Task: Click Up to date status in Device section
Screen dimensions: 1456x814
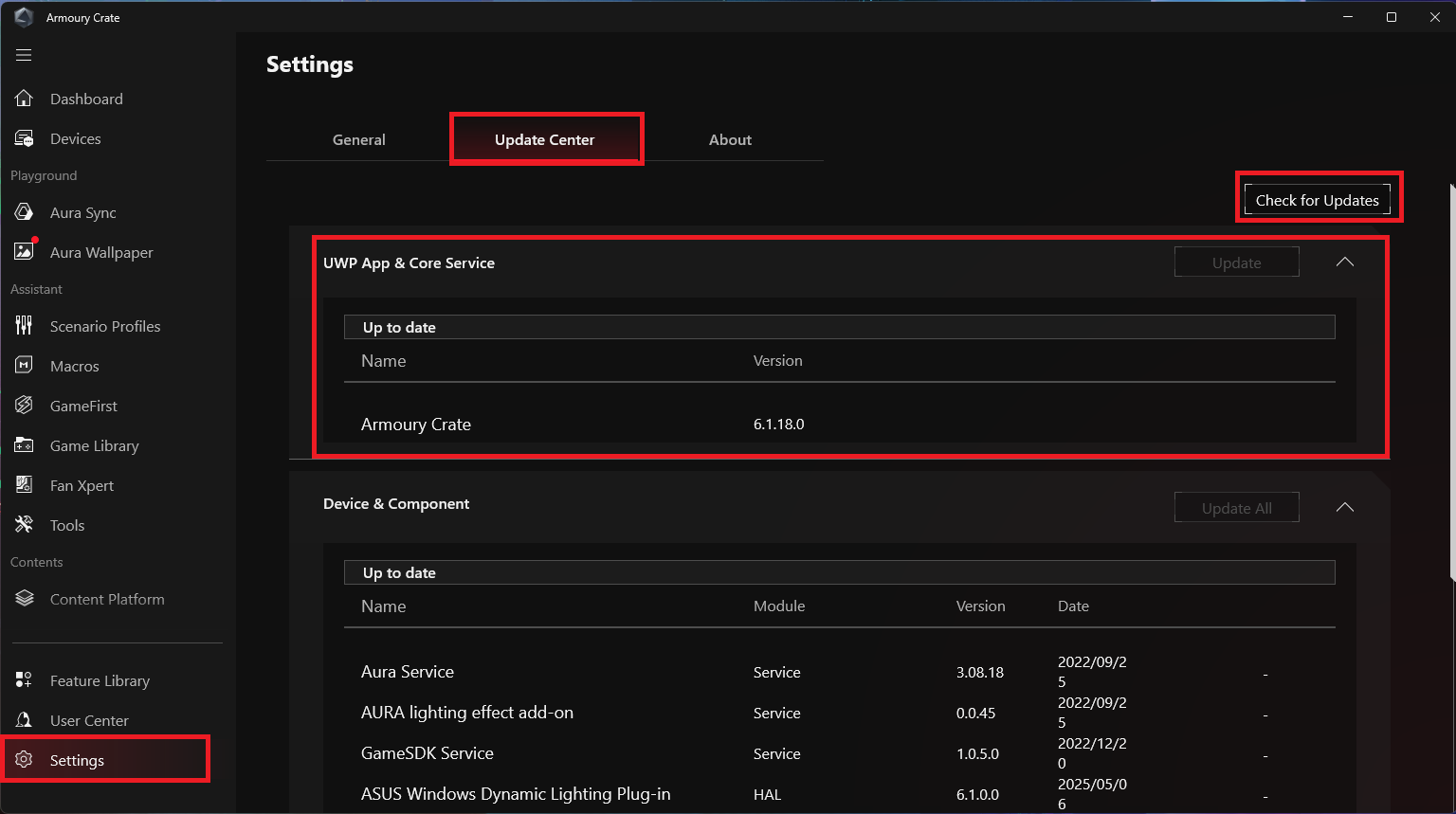Action: pyautogui.click(x=399, y=572)
